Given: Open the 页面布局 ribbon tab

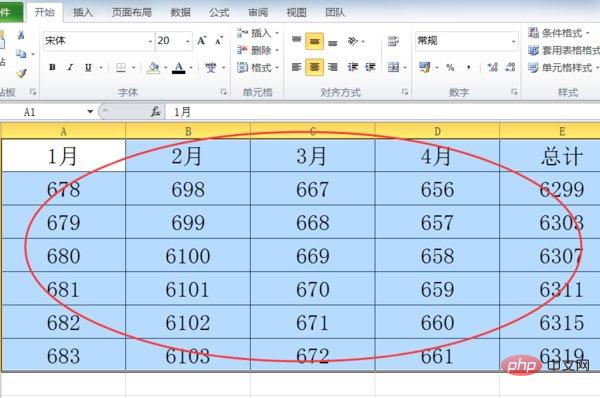Looking at the screenshot, I should (x=132, y=12).
